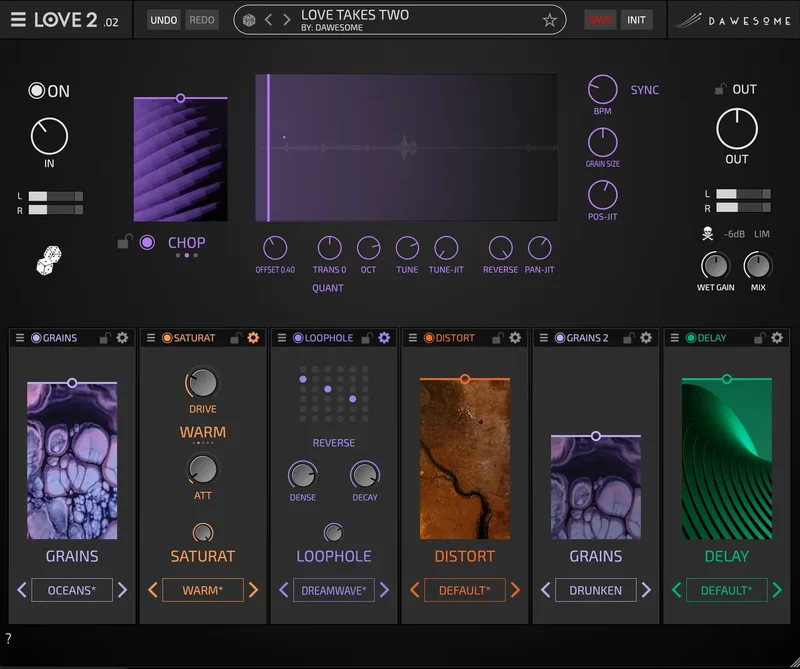The image size is (800, 669).
Task: Click the DRIVE knob in SATURAT
Action: click(x=203, y=383)
